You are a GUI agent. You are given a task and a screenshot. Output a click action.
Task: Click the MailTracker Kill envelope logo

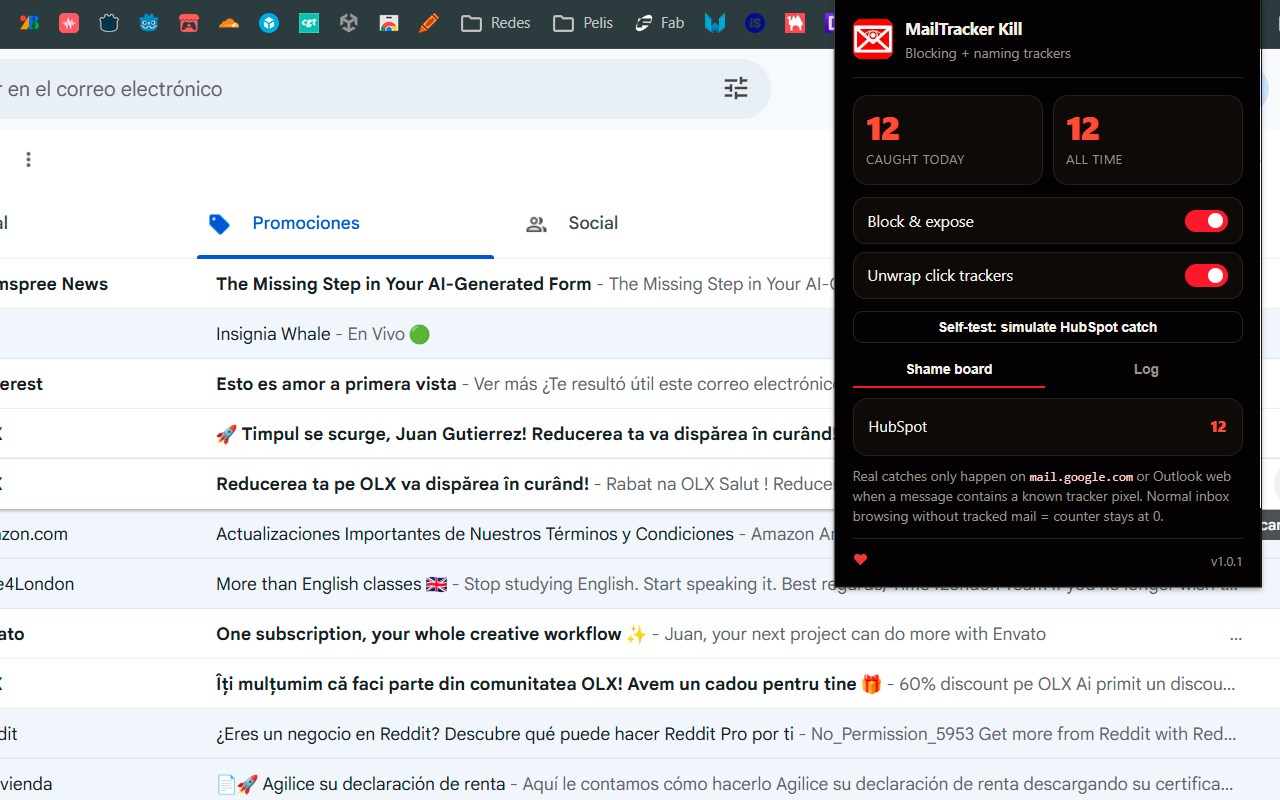click(872, 40)
